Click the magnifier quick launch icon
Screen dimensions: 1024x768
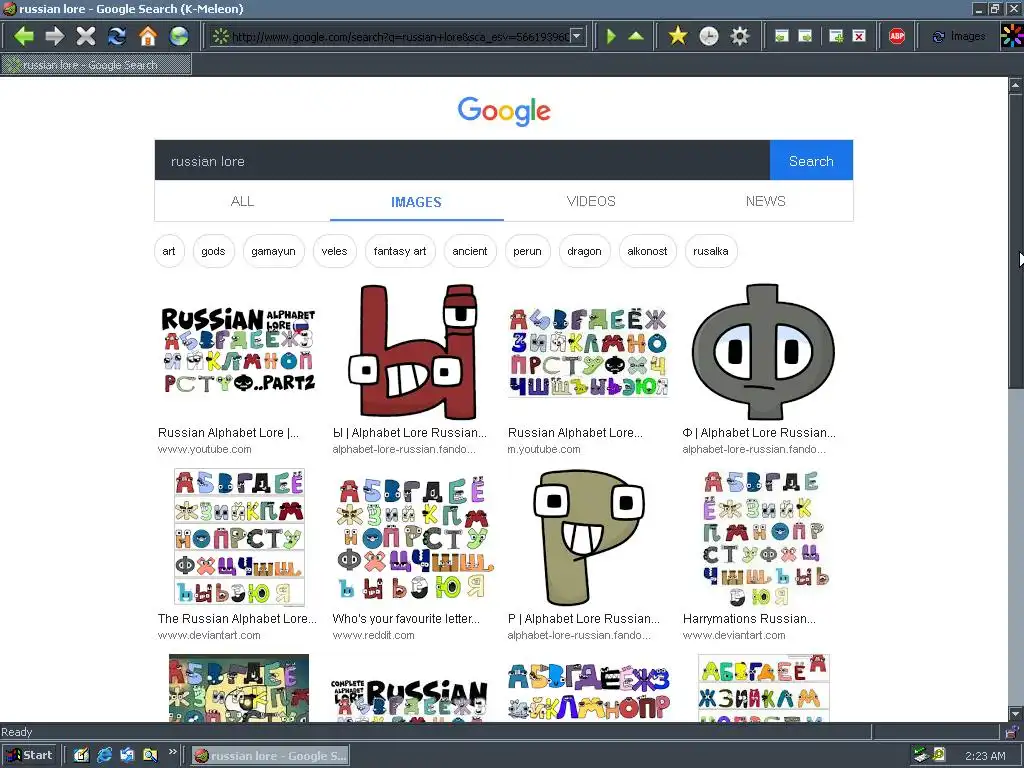(150, 756)
